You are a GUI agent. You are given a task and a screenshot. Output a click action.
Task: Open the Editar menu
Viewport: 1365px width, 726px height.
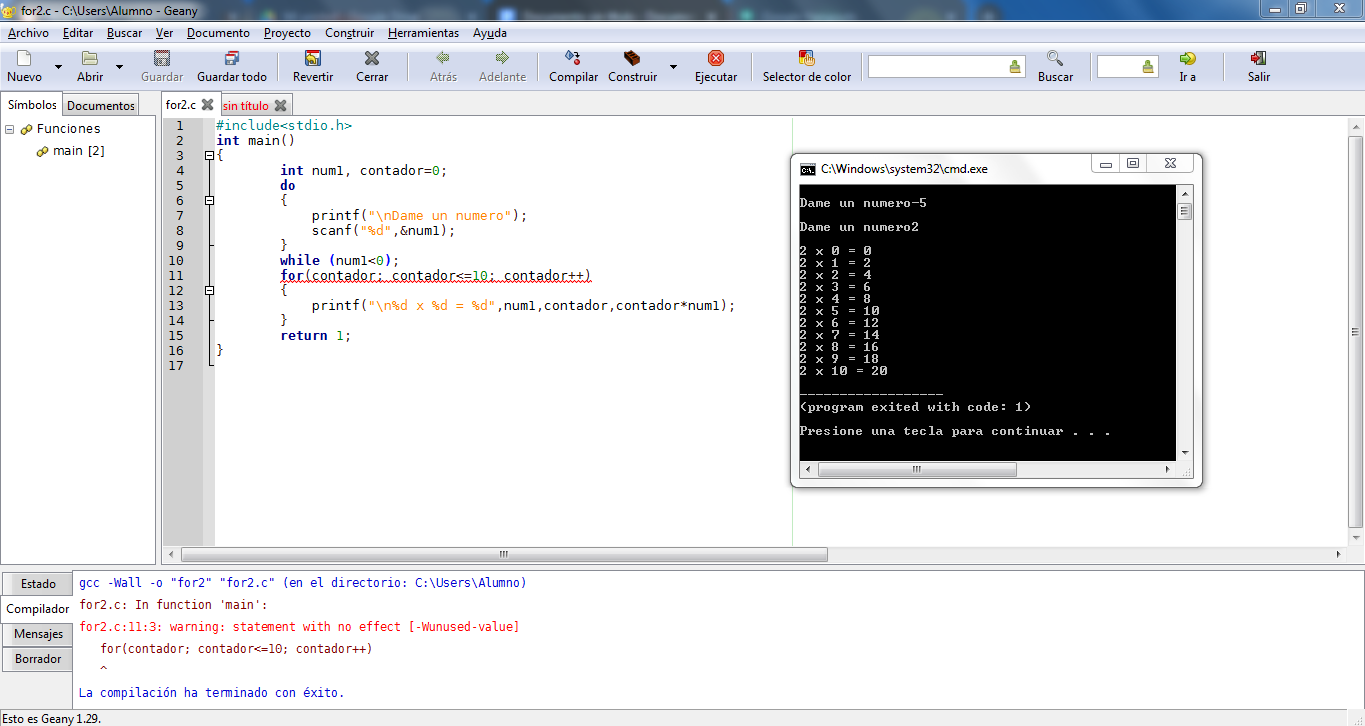coord(78,33)
